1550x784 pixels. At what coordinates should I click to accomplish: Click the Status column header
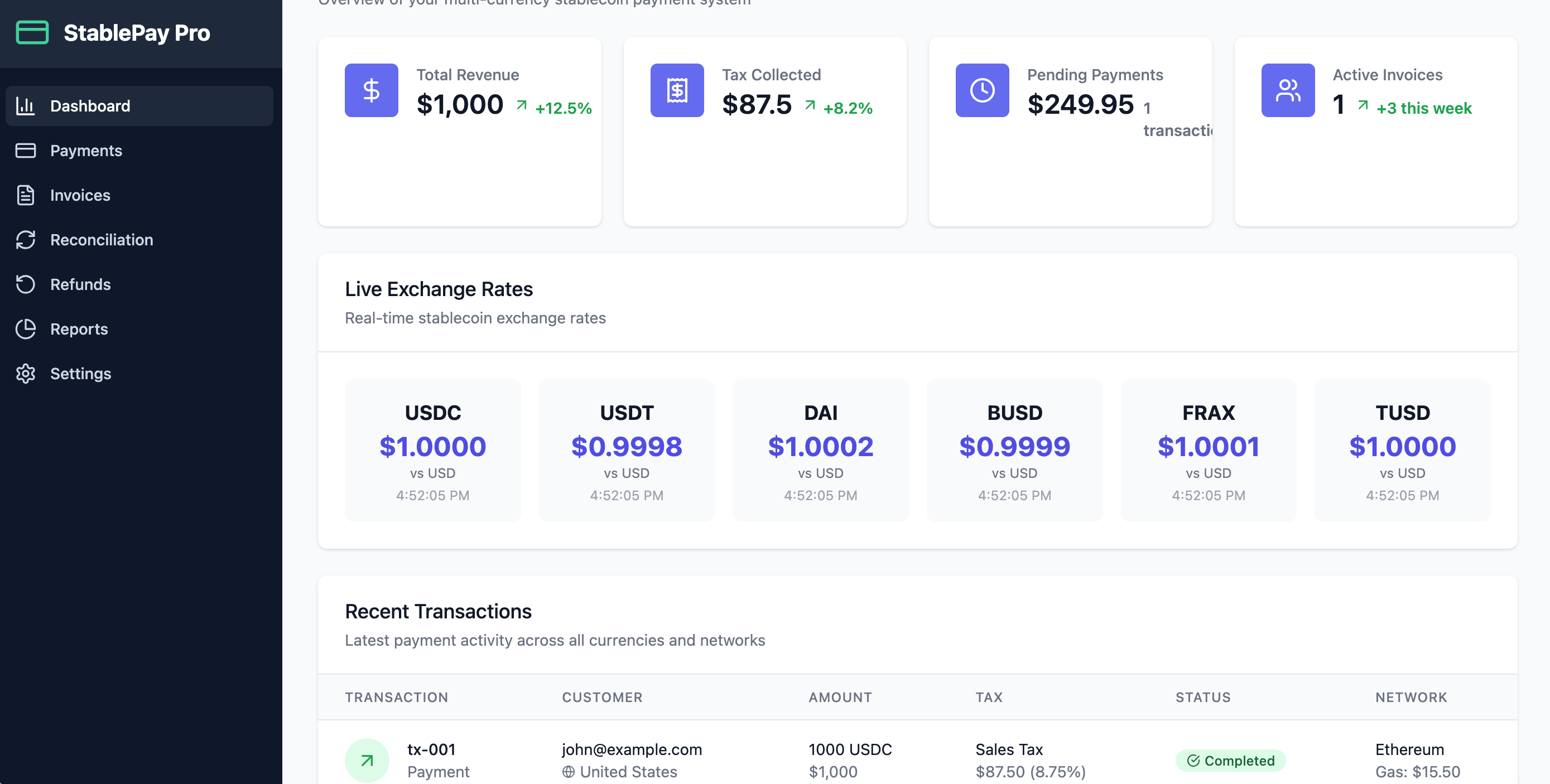tap(1203, 698)
